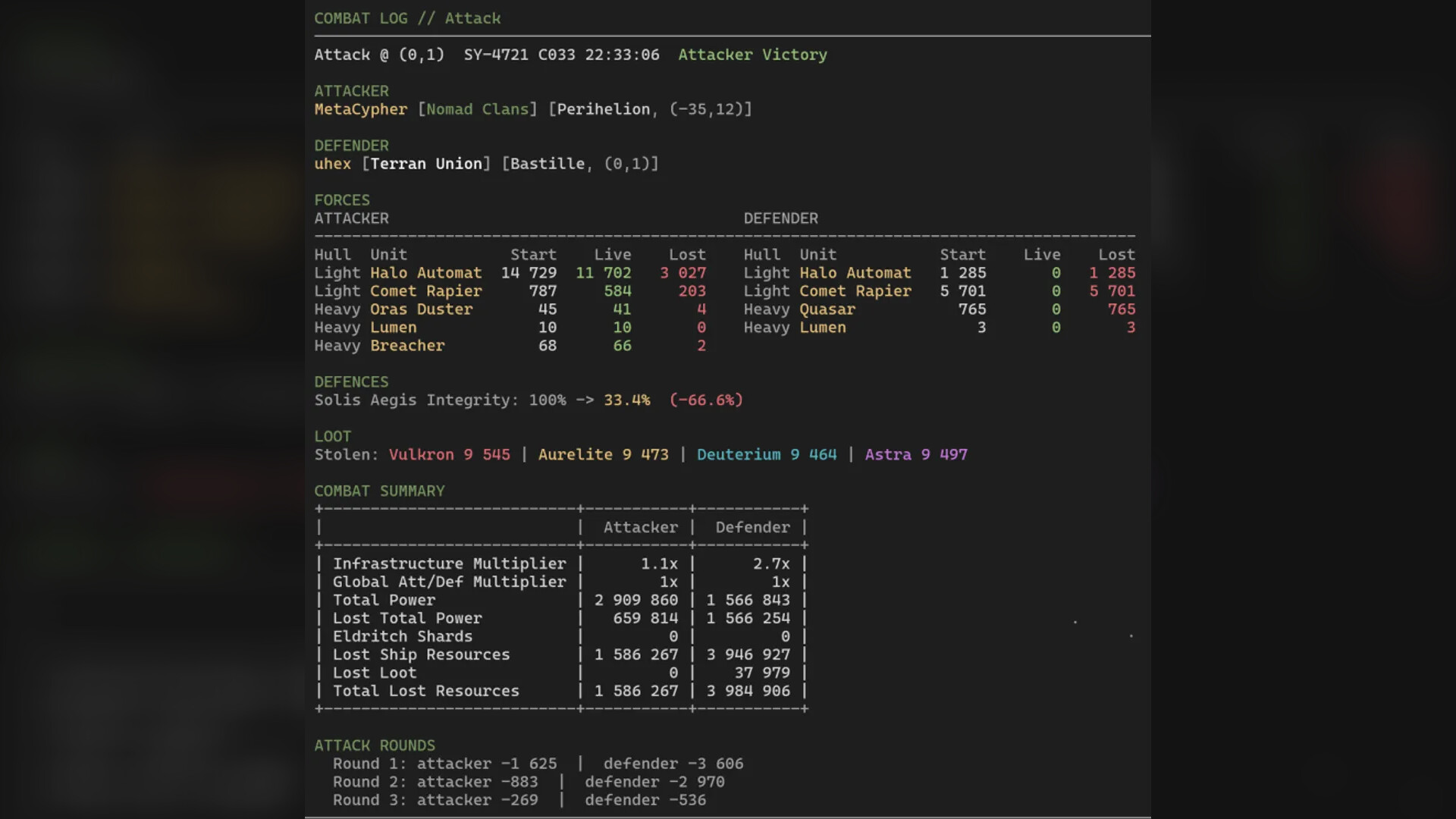Viewport: 1456px width, 819px height.
Task: Click defender total lost 3 984 906
Action: 748,692
